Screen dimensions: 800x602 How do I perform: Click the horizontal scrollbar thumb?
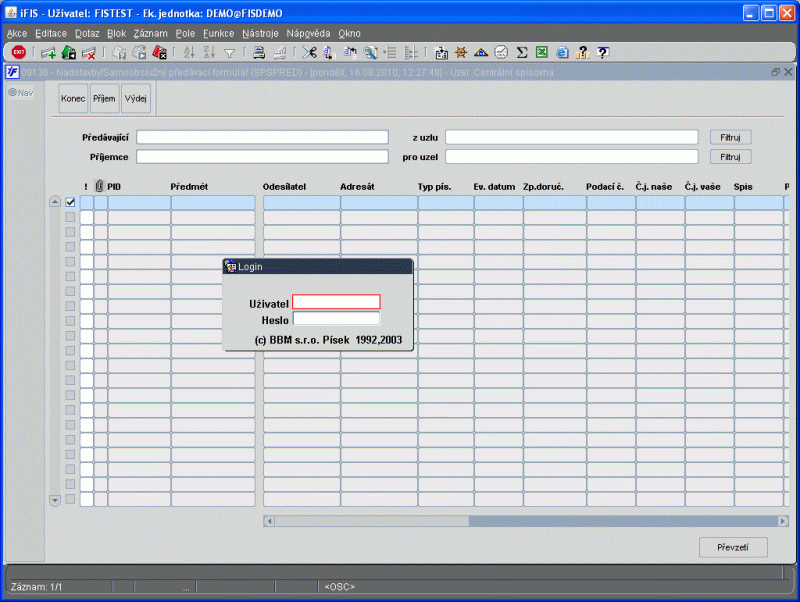click(371, 521)
